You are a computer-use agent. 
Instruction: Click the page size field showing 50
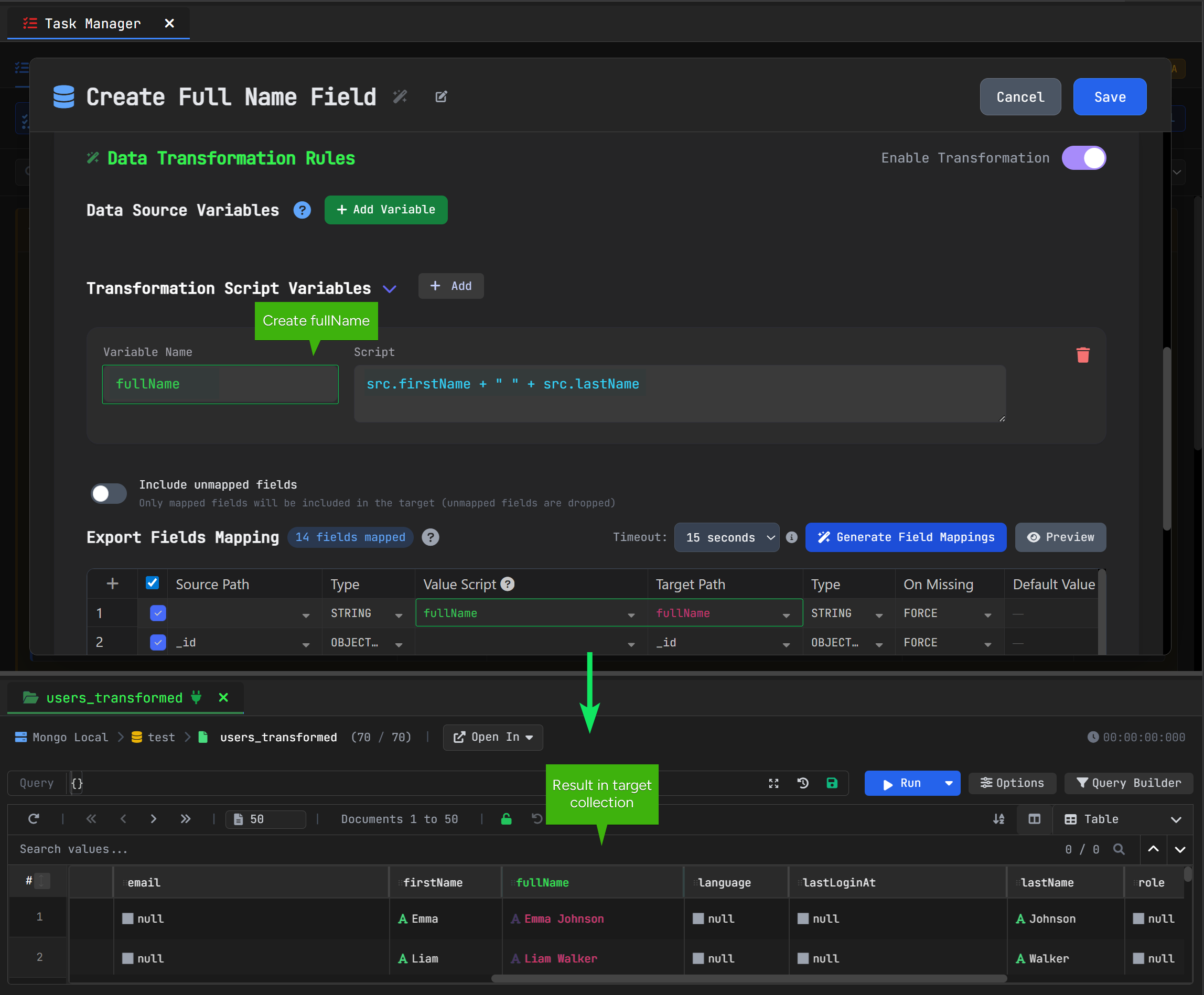(266, 819)
